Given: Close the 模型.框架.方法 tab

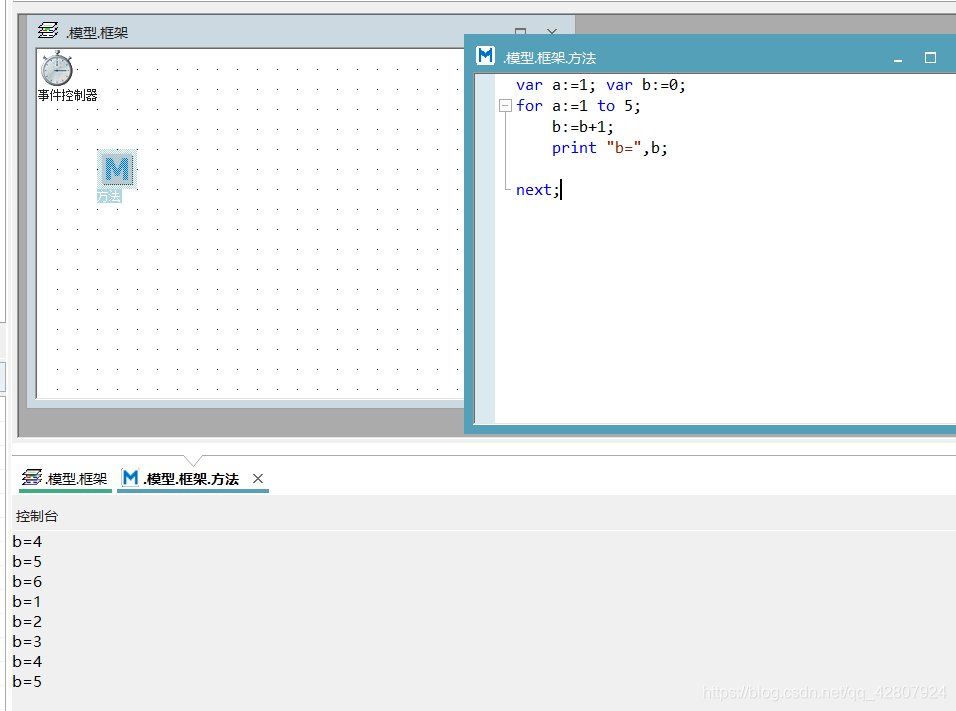Looking at the screenshot, I should tap(257, 478).
